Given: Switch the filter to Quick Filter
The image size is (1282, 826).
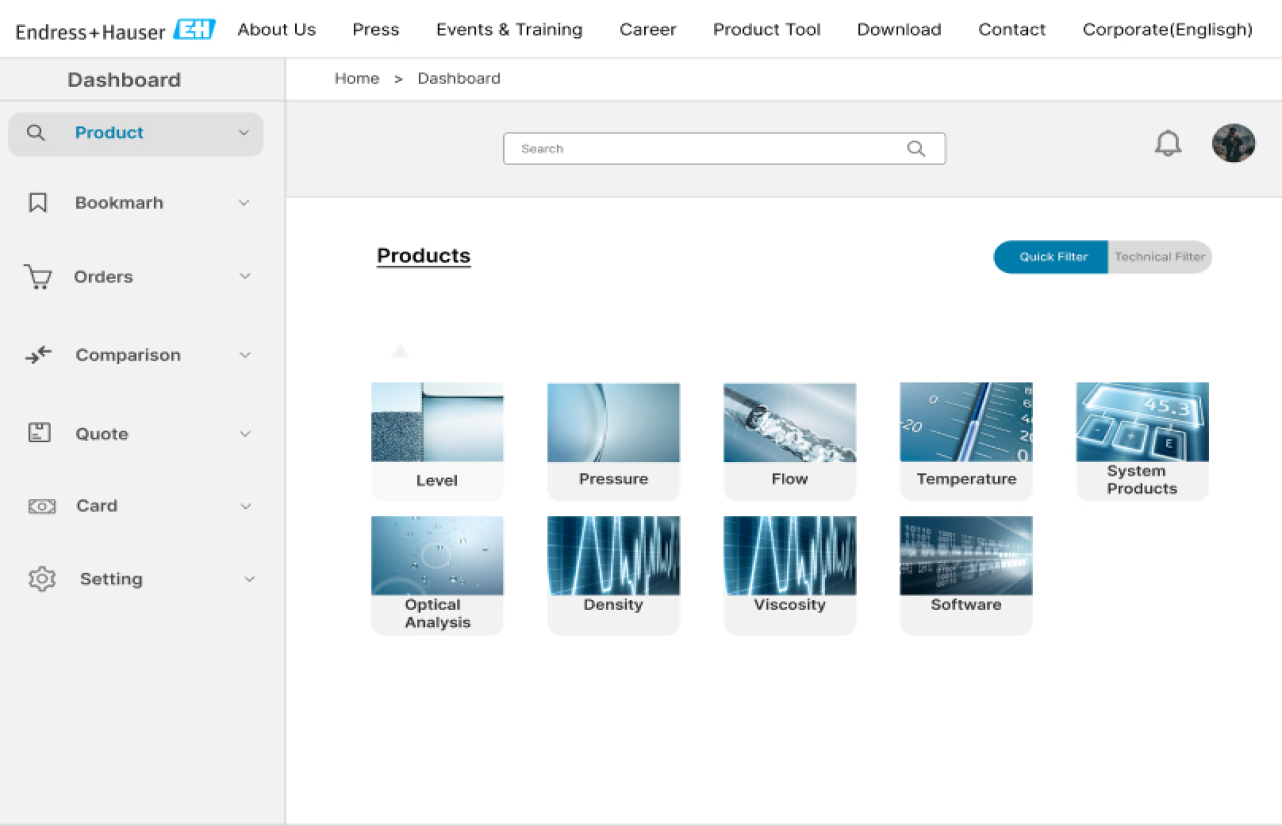Looking at the screenshot, I should [1050, 257].
